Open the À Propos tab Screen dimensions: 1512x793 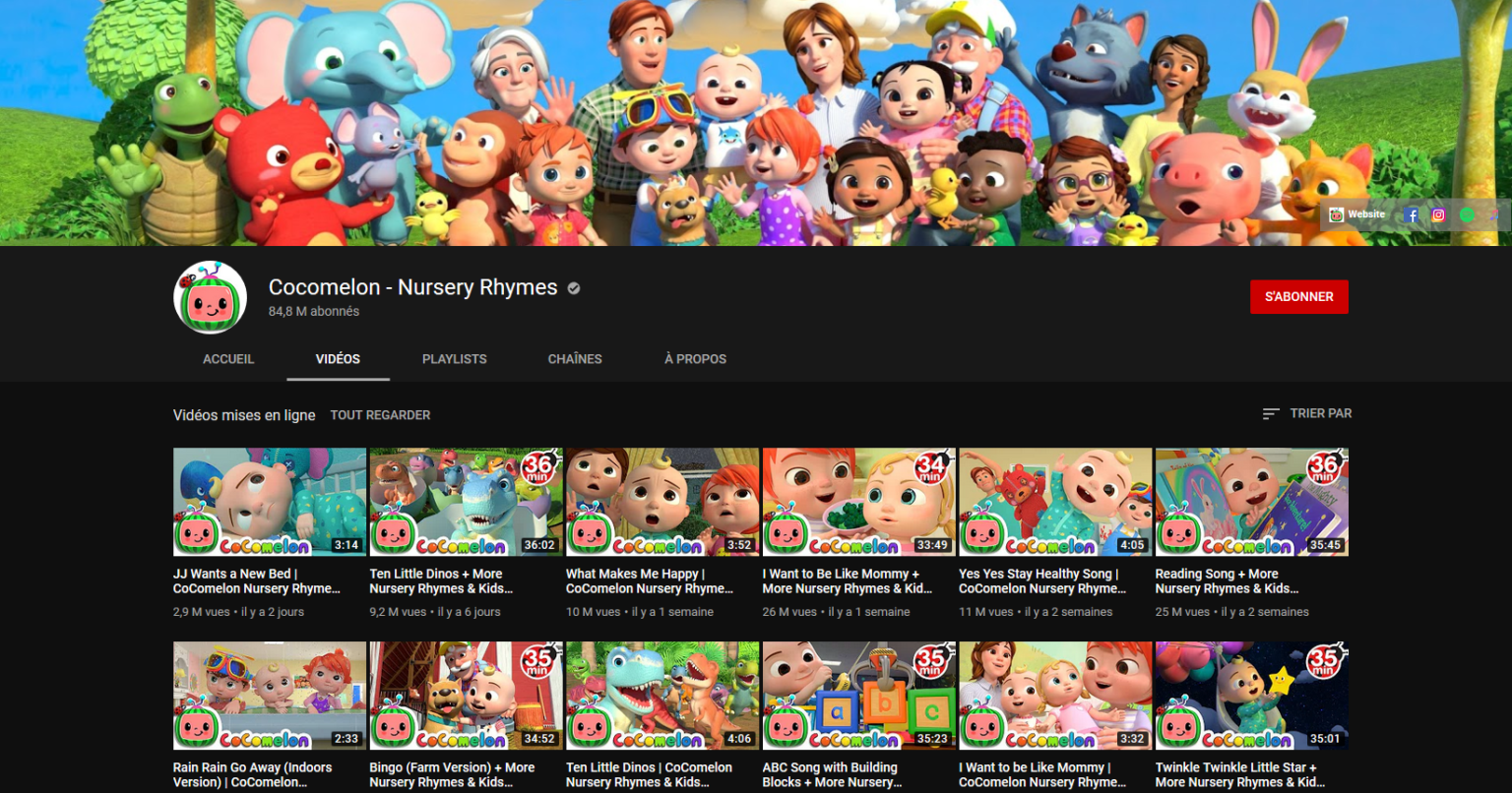695,359
